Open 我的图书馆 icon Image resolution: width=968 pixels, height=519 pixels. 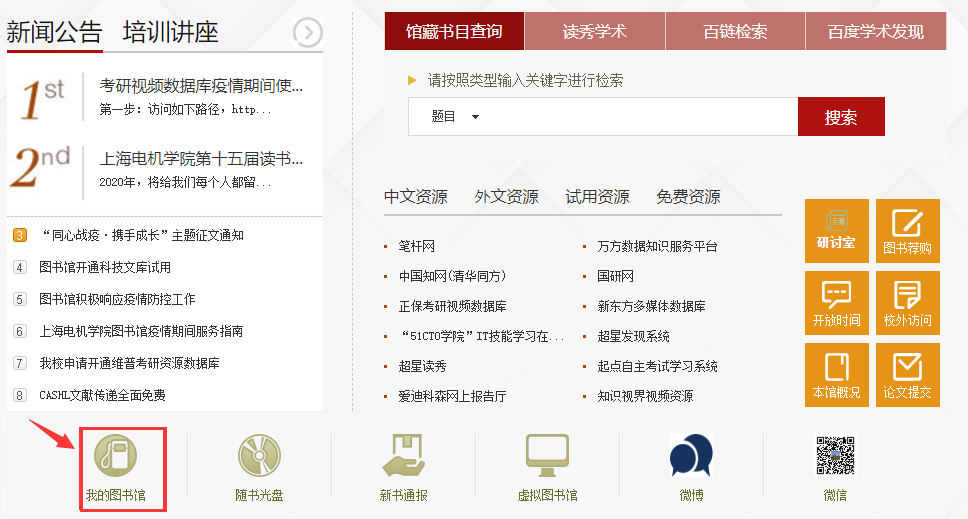(x=115, y=457)
